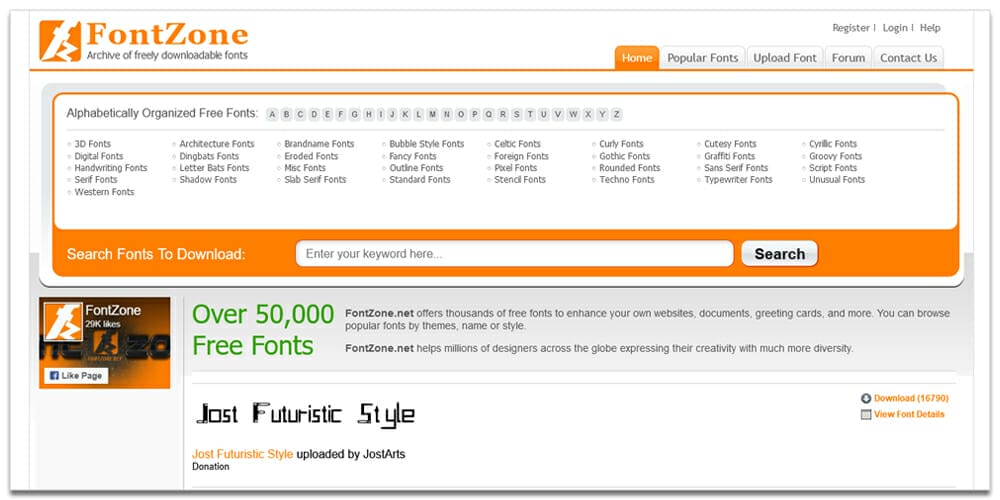
Task: Click the Register link
Action: (x=851, y=28)
